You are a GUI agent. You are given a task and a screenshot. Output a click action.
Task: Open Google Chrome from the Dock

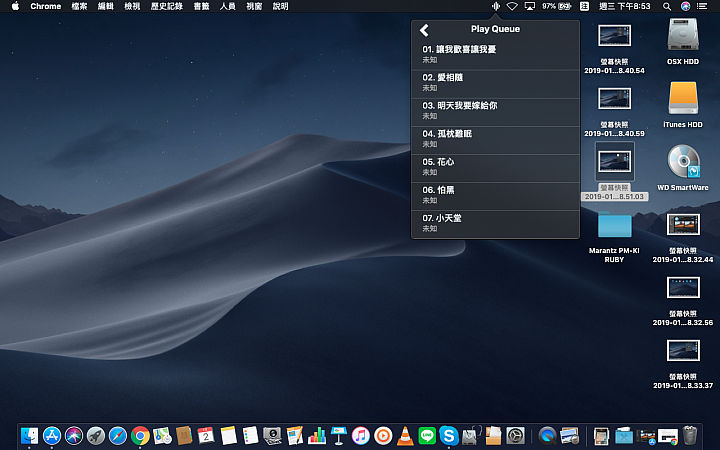click(140, 435)
